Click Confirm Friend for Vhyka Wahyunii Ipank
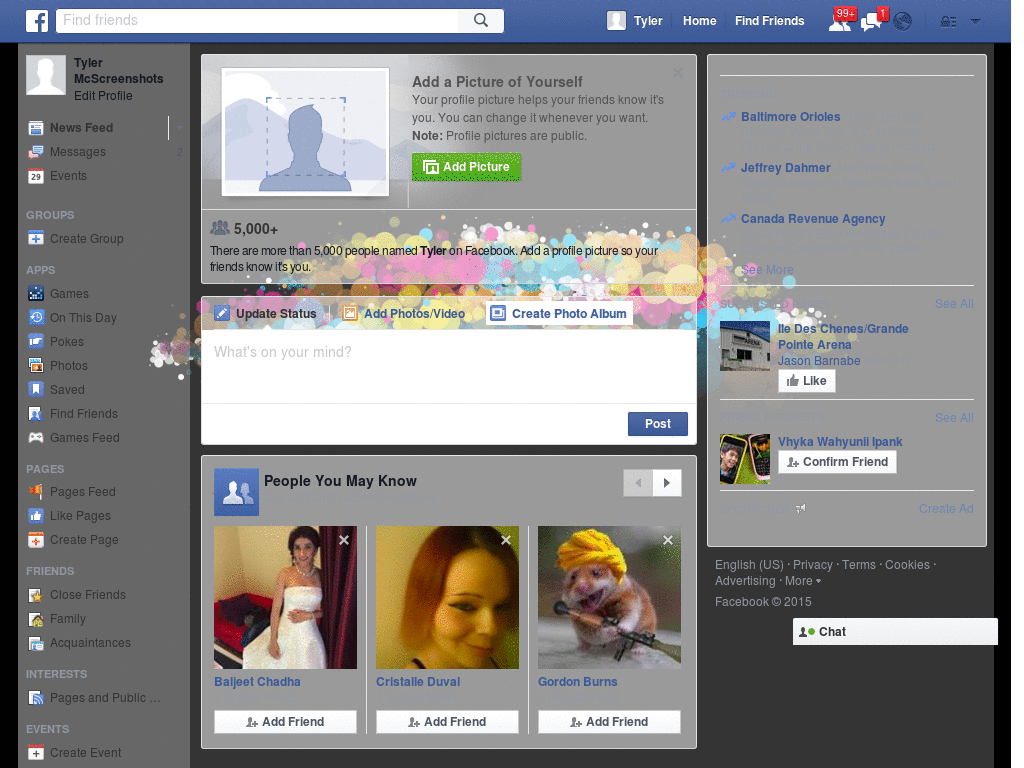 click(837, 462)
